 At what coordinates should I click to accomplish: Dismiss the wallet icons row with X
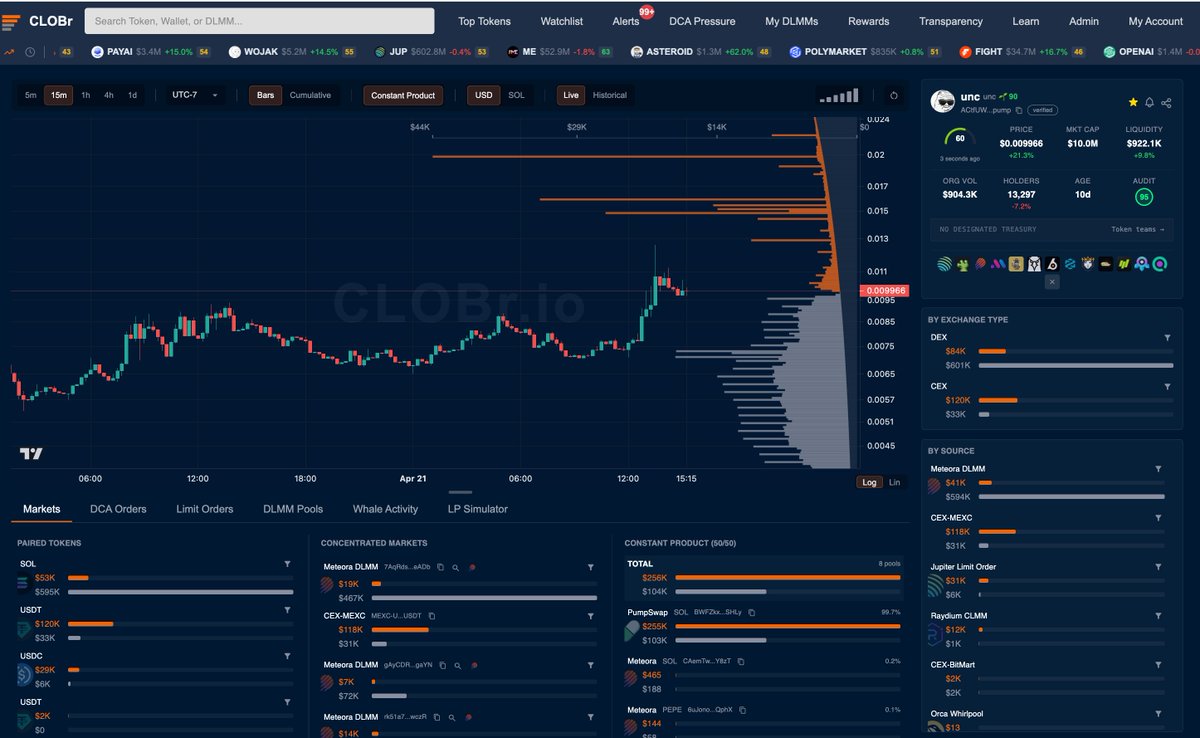tap(1051, 283)
